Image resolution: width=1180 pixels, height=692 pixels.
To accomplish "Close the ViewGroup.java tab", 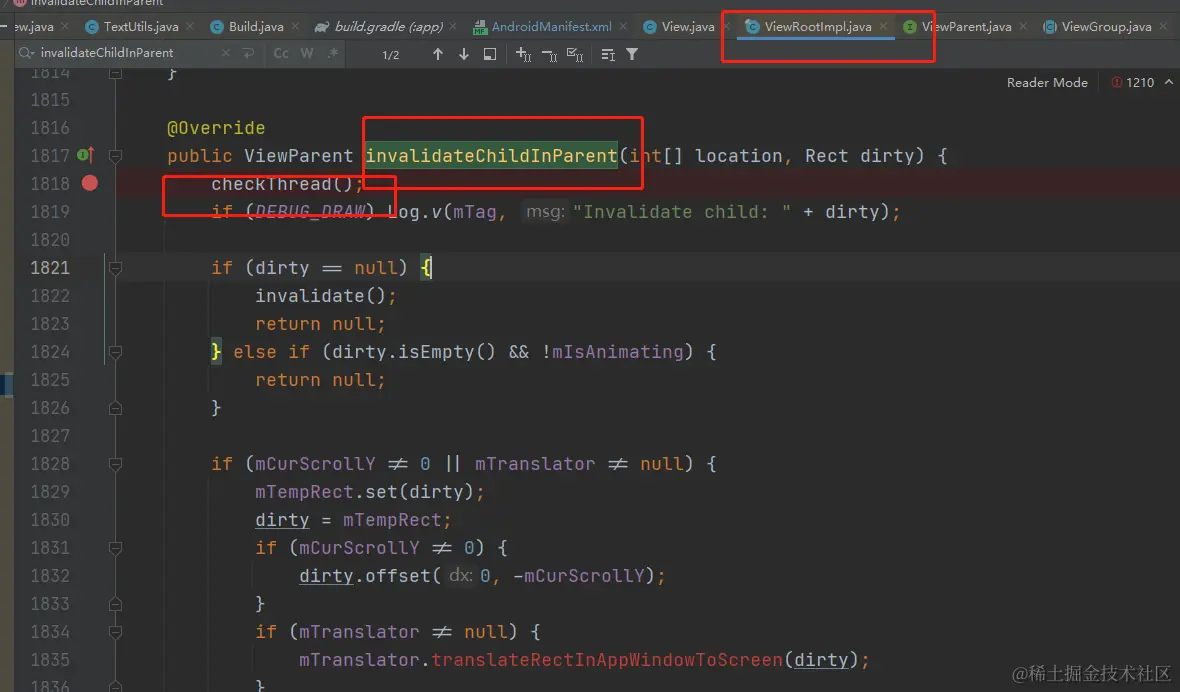I will (x=1163, y=26).
